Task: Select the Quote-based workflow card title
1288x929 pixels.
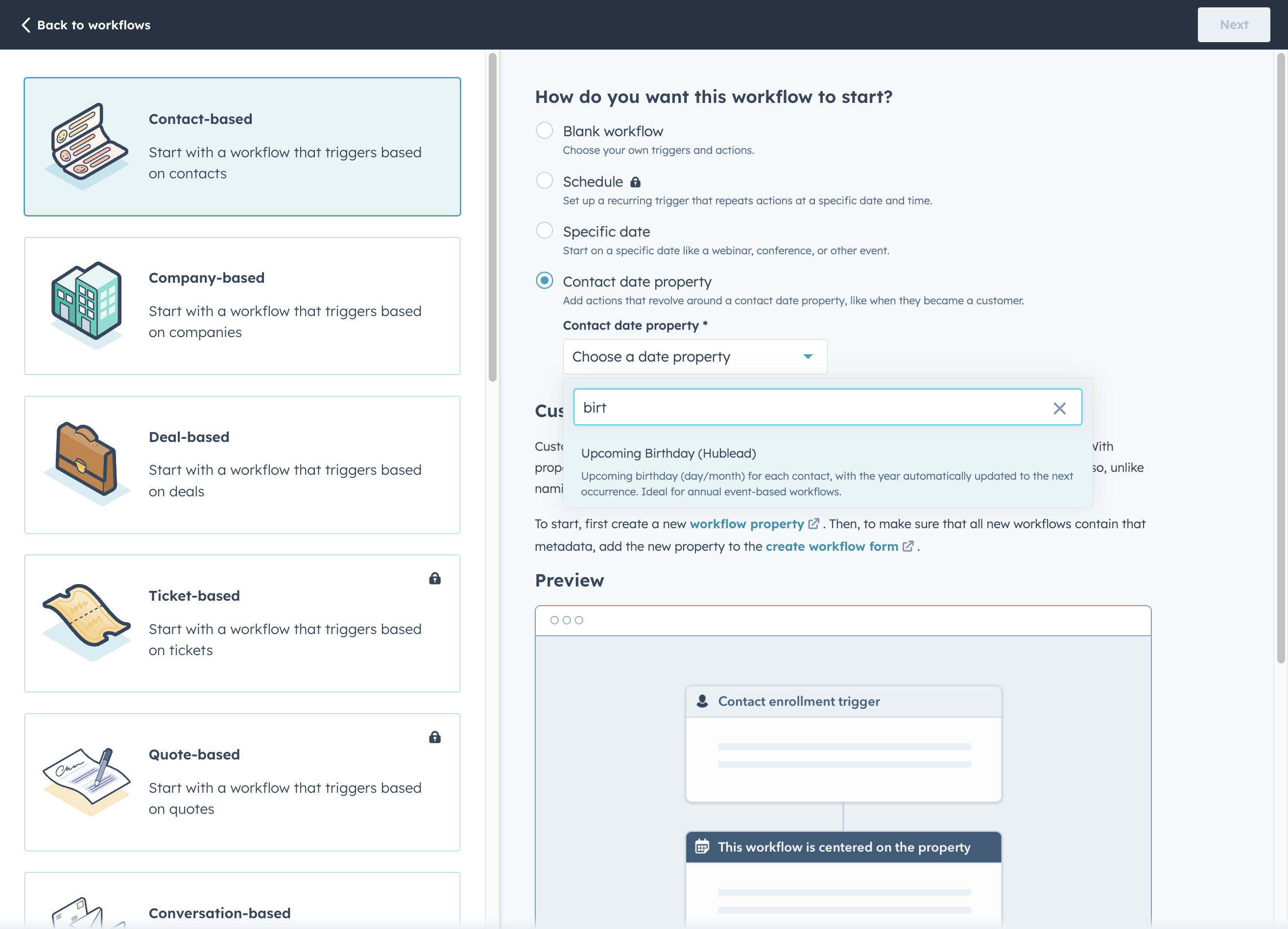Action: click(x=194, y=755)
